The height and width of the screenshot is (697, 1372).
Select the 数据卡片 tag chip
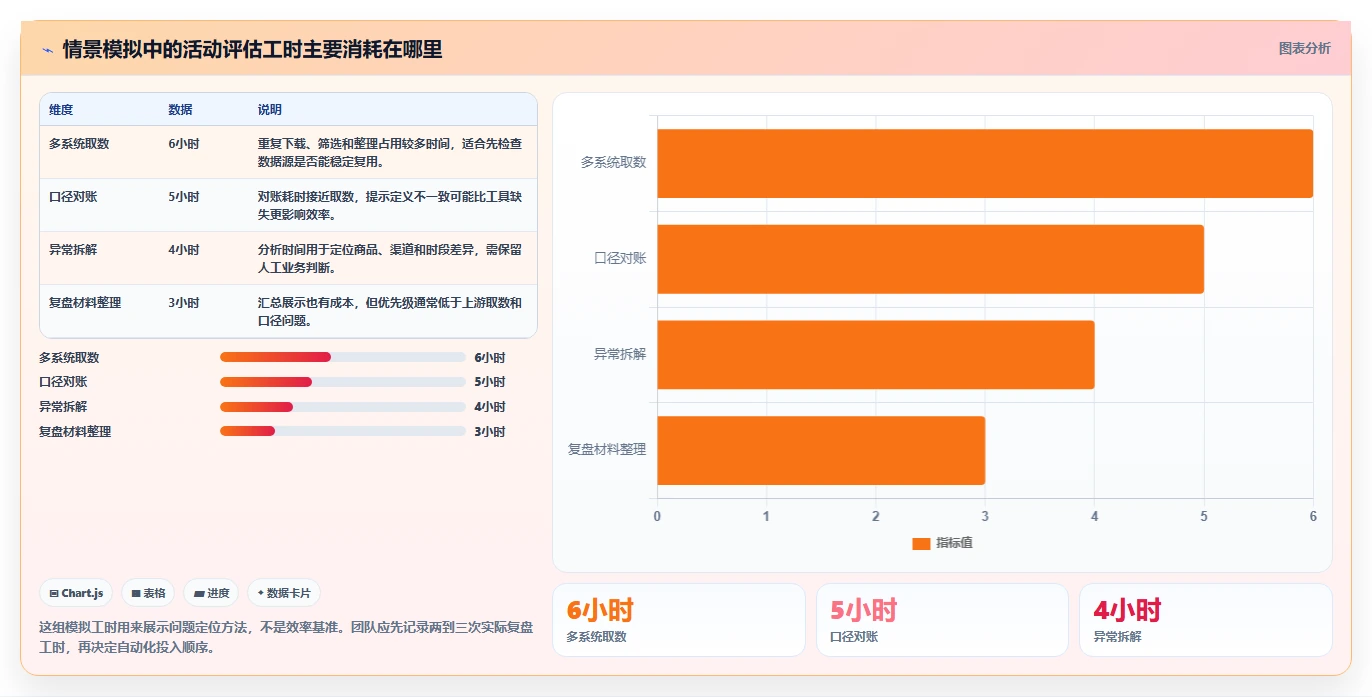tap(284, 593)
